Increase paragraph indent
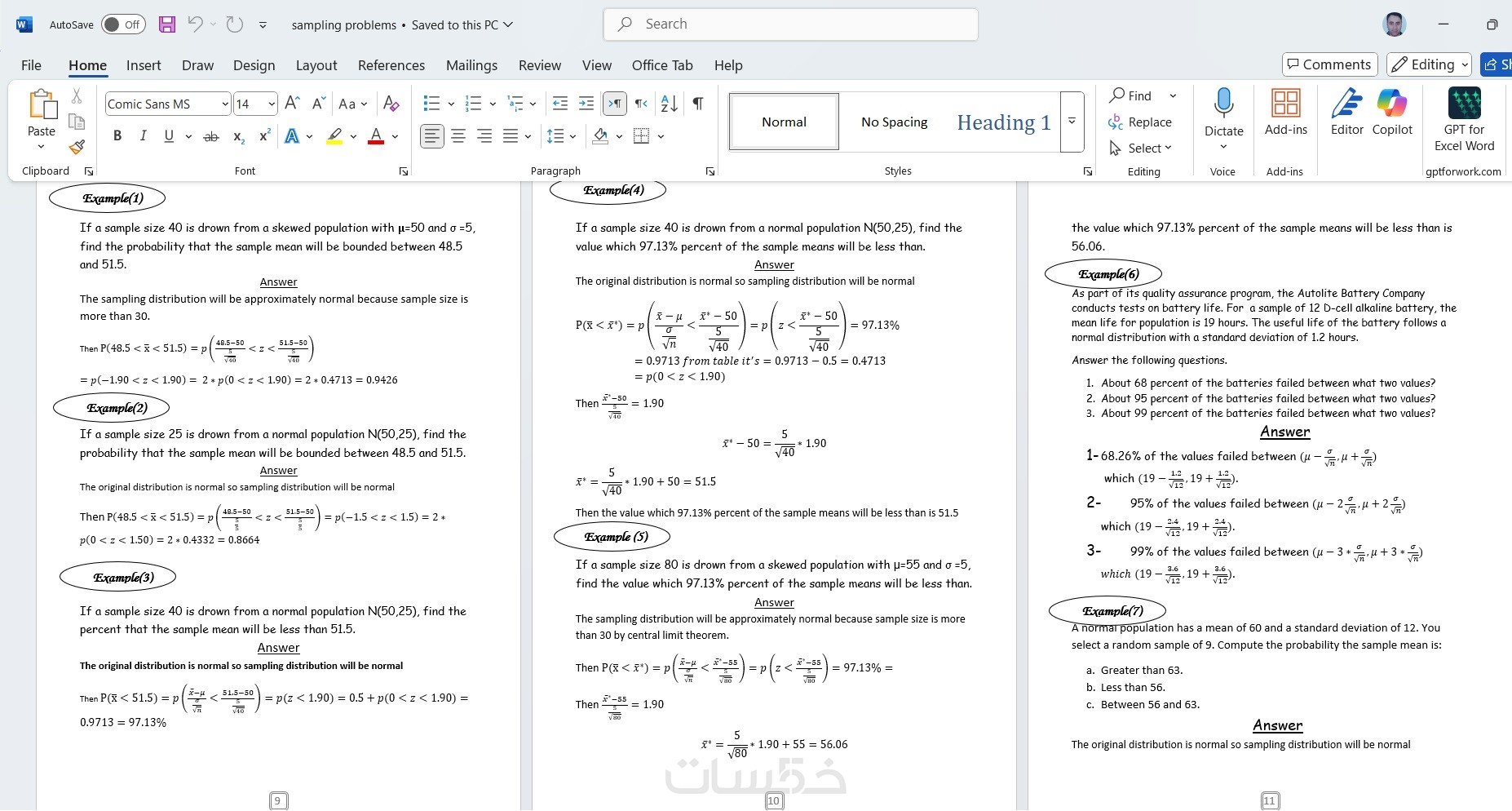The width and height of the screenshot is (1512, 811). coord(586,104)
